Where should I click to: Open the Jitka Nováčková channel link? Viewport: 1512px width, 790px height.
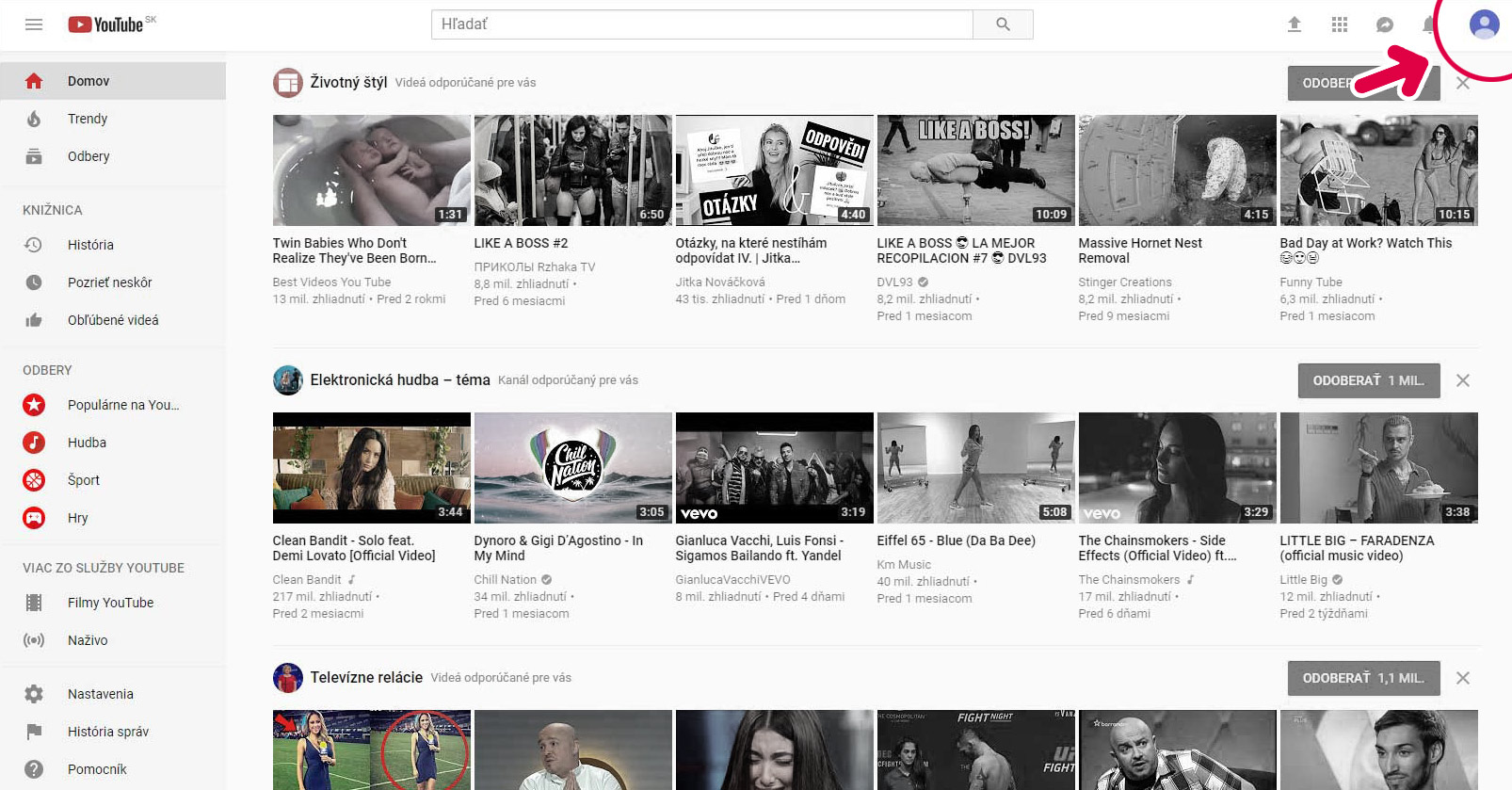click(720, 282)
